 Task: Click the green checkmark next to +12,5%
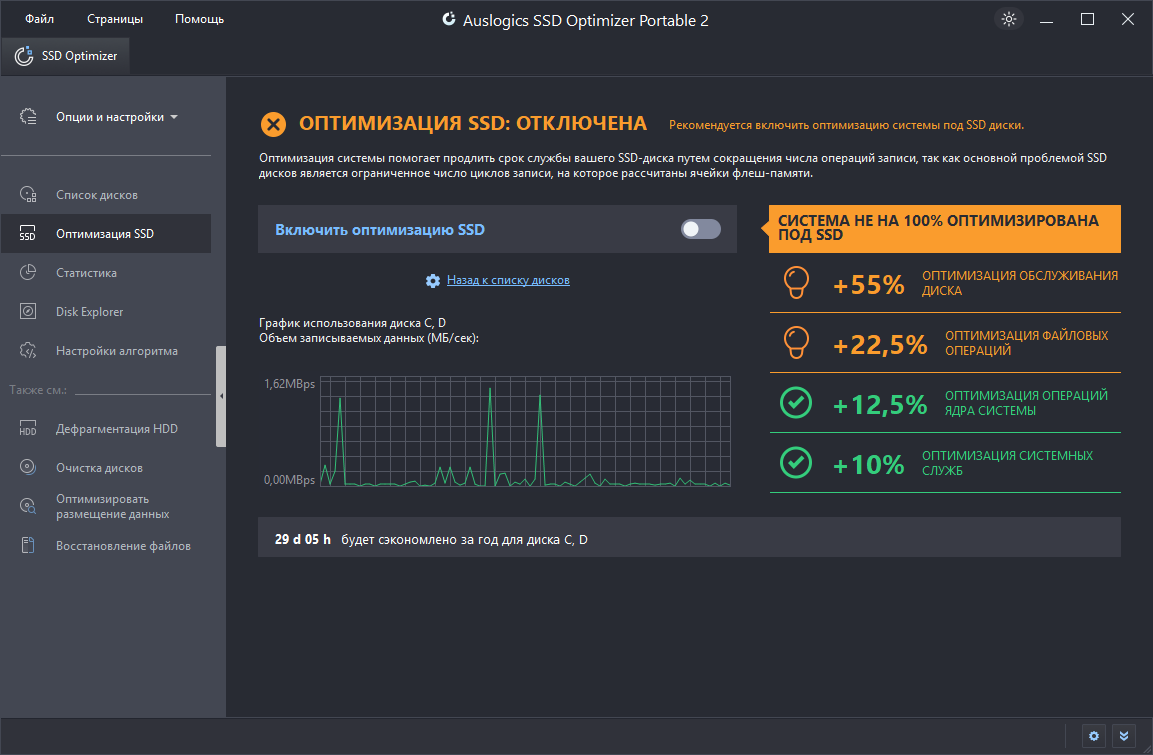(796, 403)
